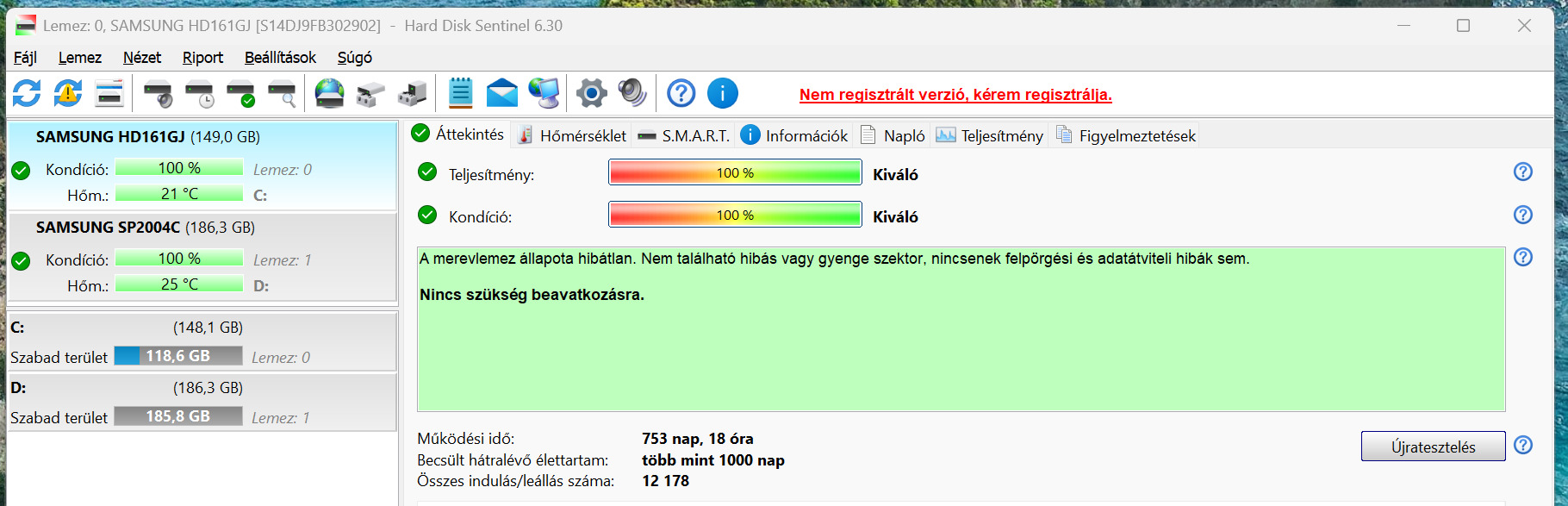The image size is (1568, 506).
Task: Select the SAMSUNG SP2004C disk entry
Action: coord(202,257)
